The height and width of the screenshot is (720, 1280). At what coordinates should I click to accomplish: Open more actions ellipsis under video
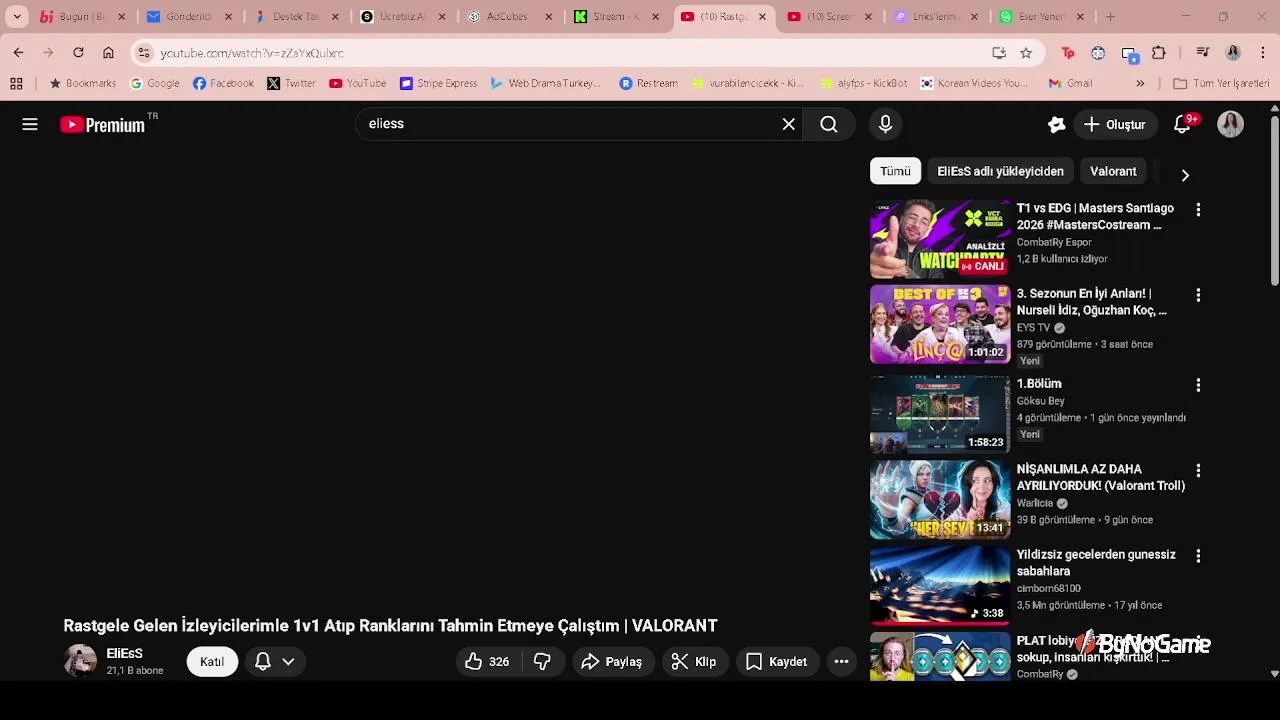click(841, 661)
